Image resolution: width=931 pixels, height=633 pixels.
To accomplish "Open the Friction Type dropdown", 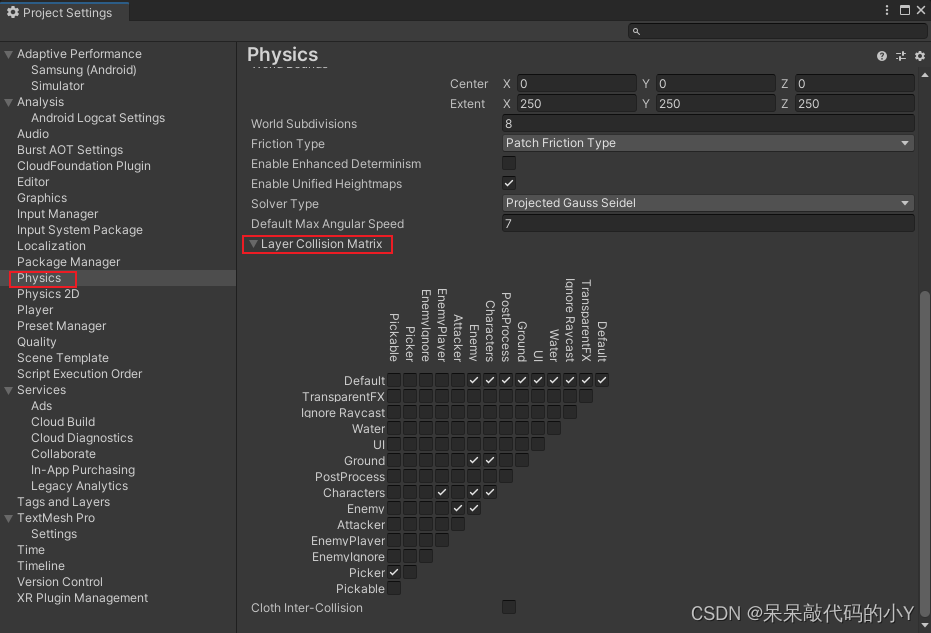I will pyautogui.click(x=708, y=143).
